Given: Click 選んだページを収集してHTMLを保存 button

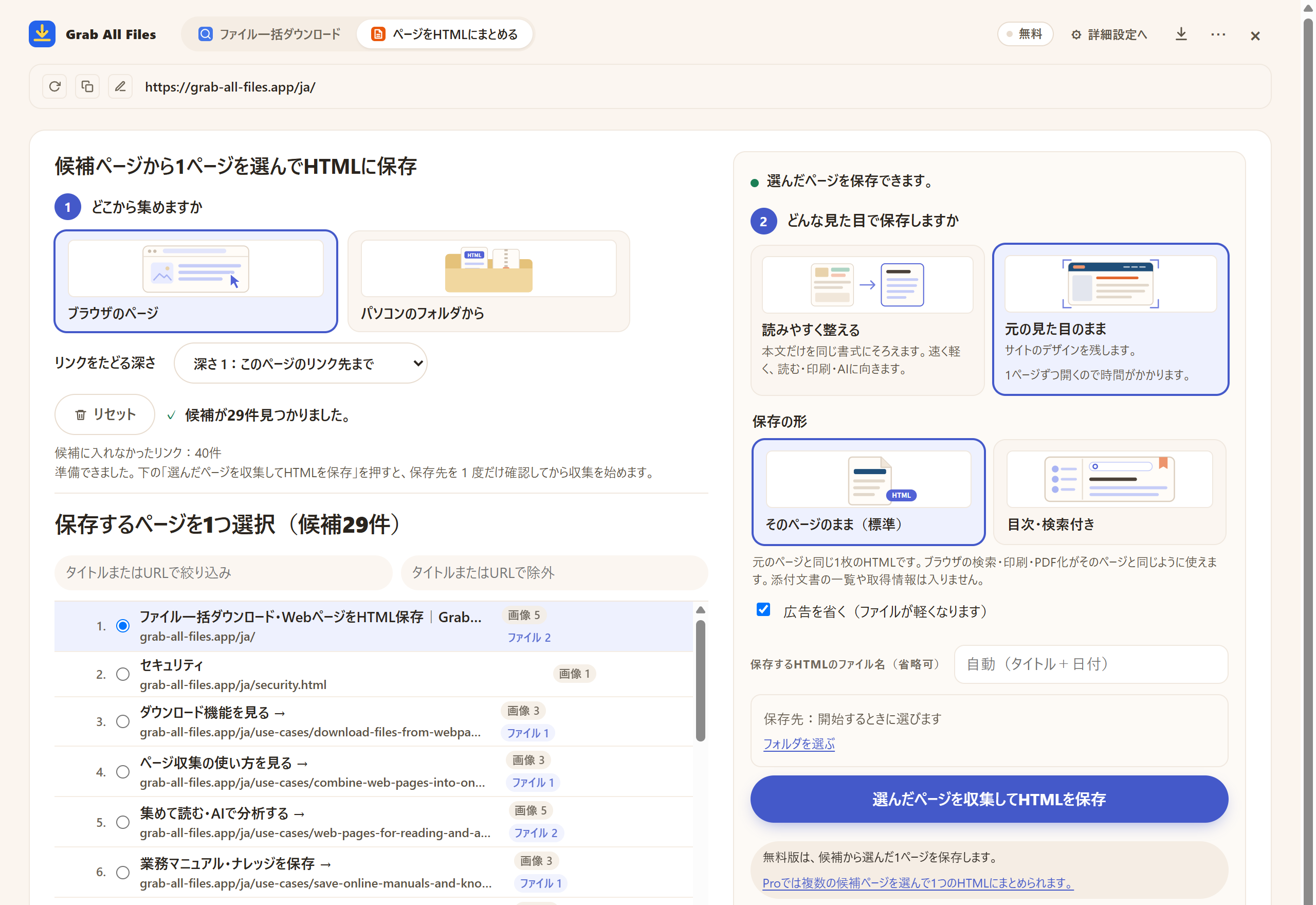Looking at the screenshot, I should (989, 799).
